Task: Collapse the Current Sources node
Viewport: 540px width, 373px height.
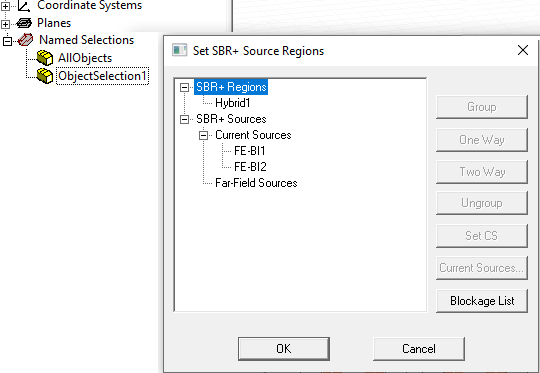Action: [x=204, y=135]
